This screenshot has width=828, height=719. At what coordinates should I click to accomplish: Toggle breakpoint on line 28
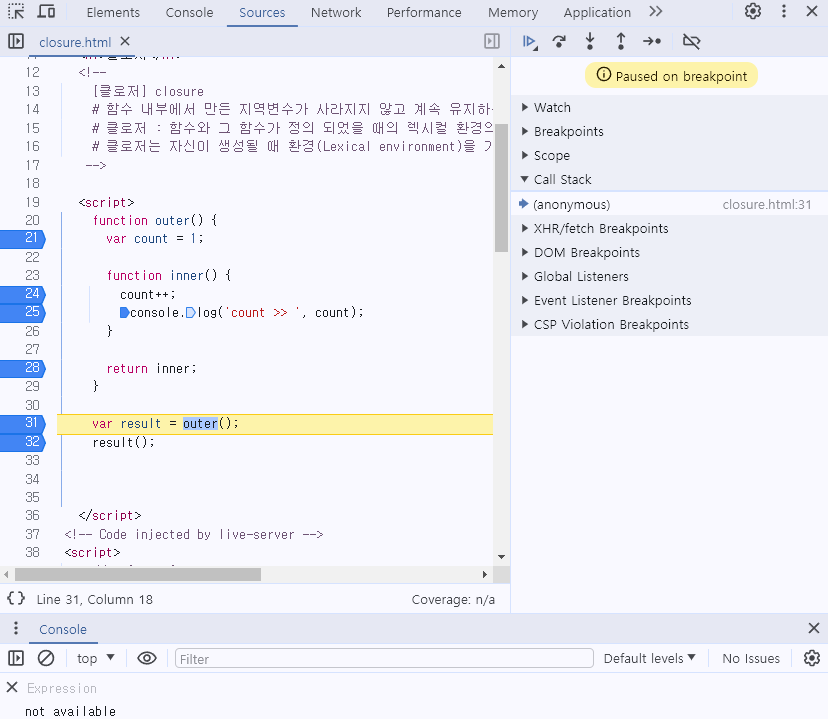(23, 368)
